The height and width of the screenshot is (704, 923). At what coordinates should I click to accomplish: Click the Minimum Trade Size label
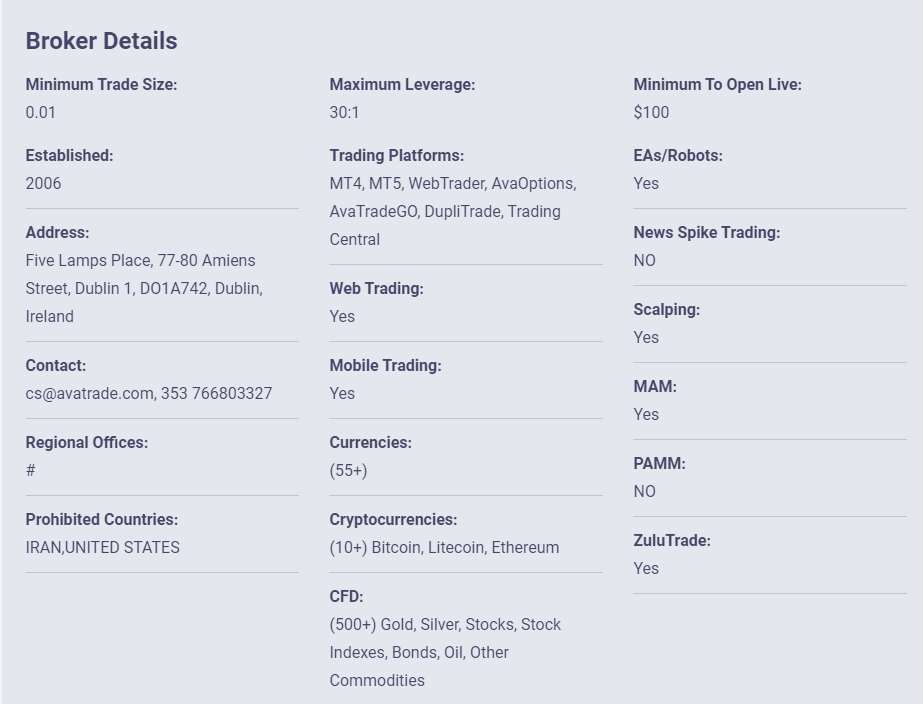pyautogui.click(x=101, y=84)
